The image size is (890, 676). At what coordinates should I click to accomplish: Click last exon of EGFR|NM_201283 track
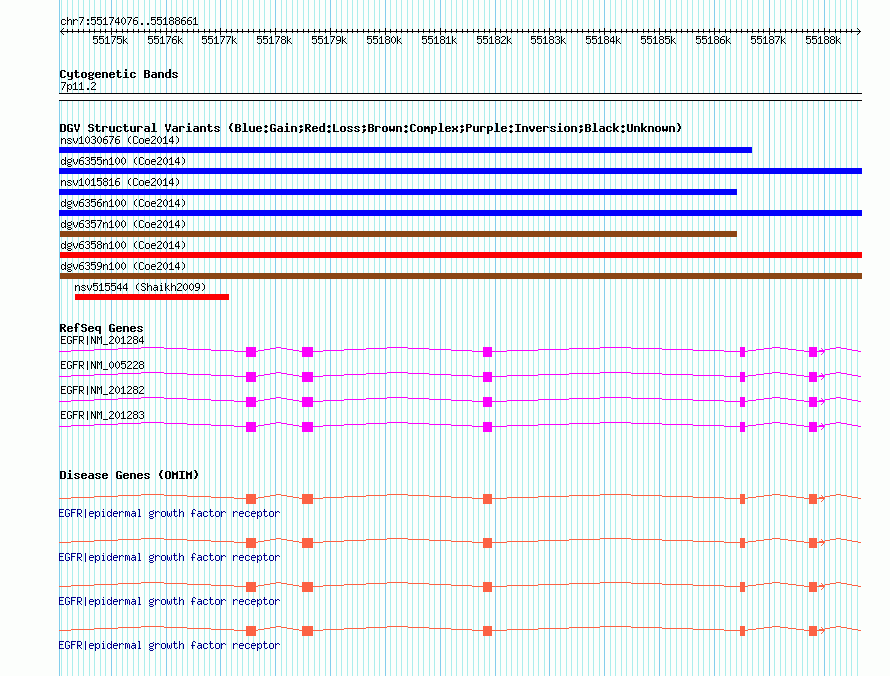point(813,427)
